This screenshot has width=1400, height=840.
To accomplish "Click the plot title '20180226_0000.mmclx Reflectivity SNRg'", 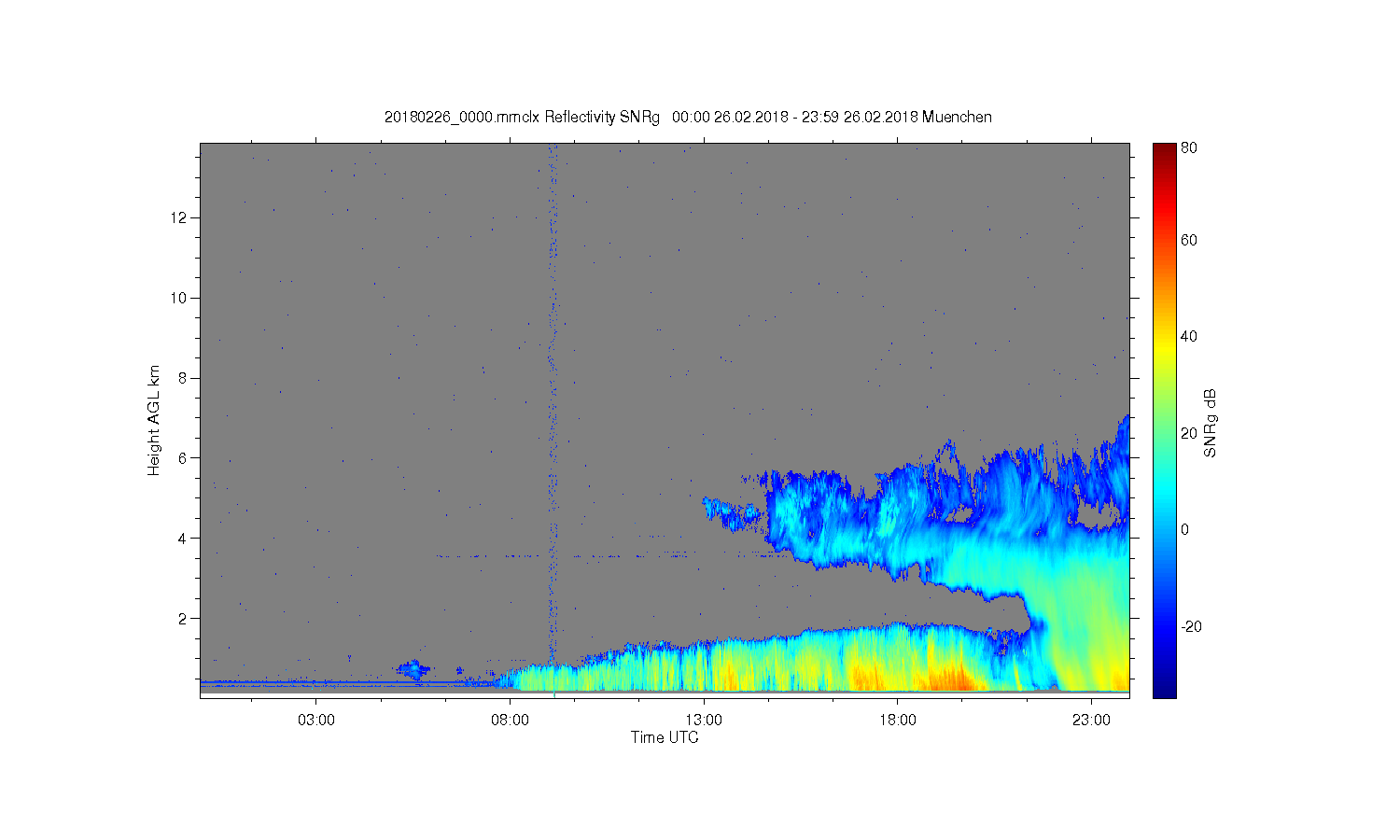I will 522,118.
